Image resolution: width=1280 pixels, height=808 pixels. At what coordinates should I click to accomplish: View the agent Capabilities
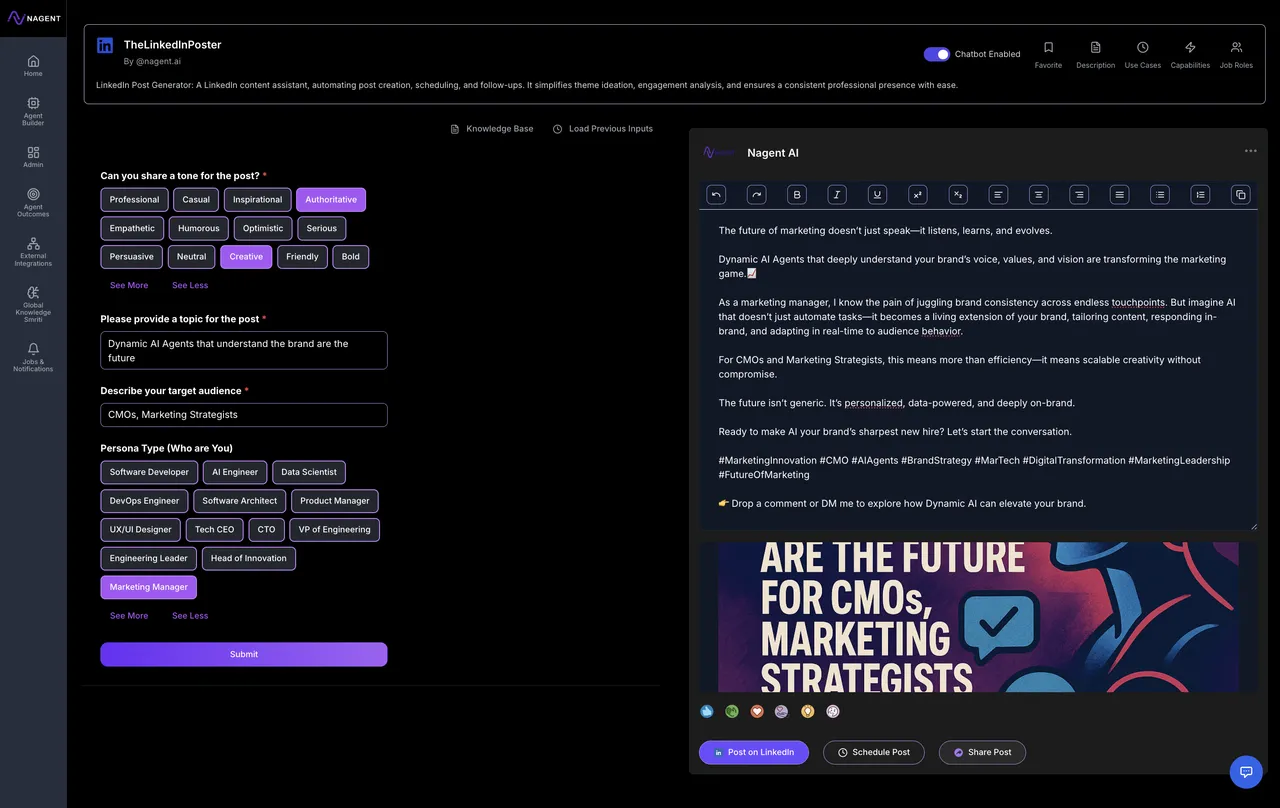(1190, 55)
